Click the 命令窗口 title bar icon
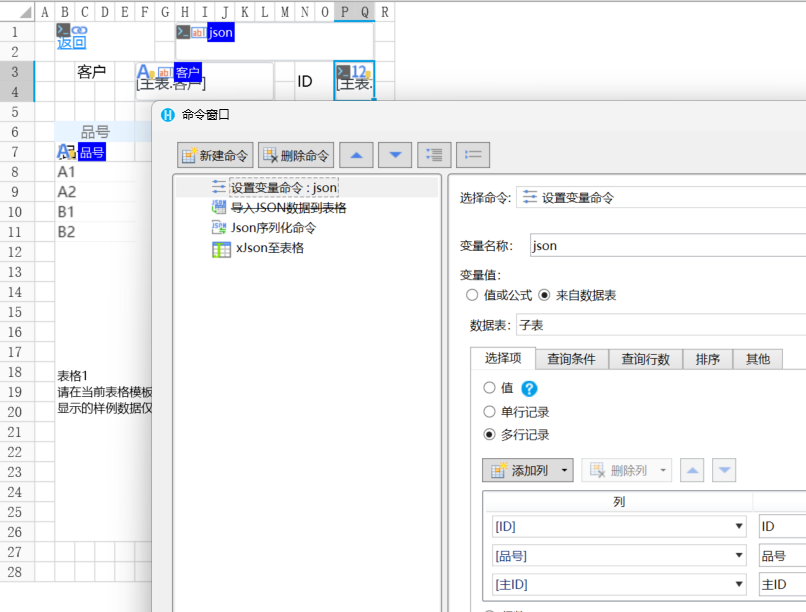Image resolution: width=806 pixels, height=612 pixels. (168, 115)
